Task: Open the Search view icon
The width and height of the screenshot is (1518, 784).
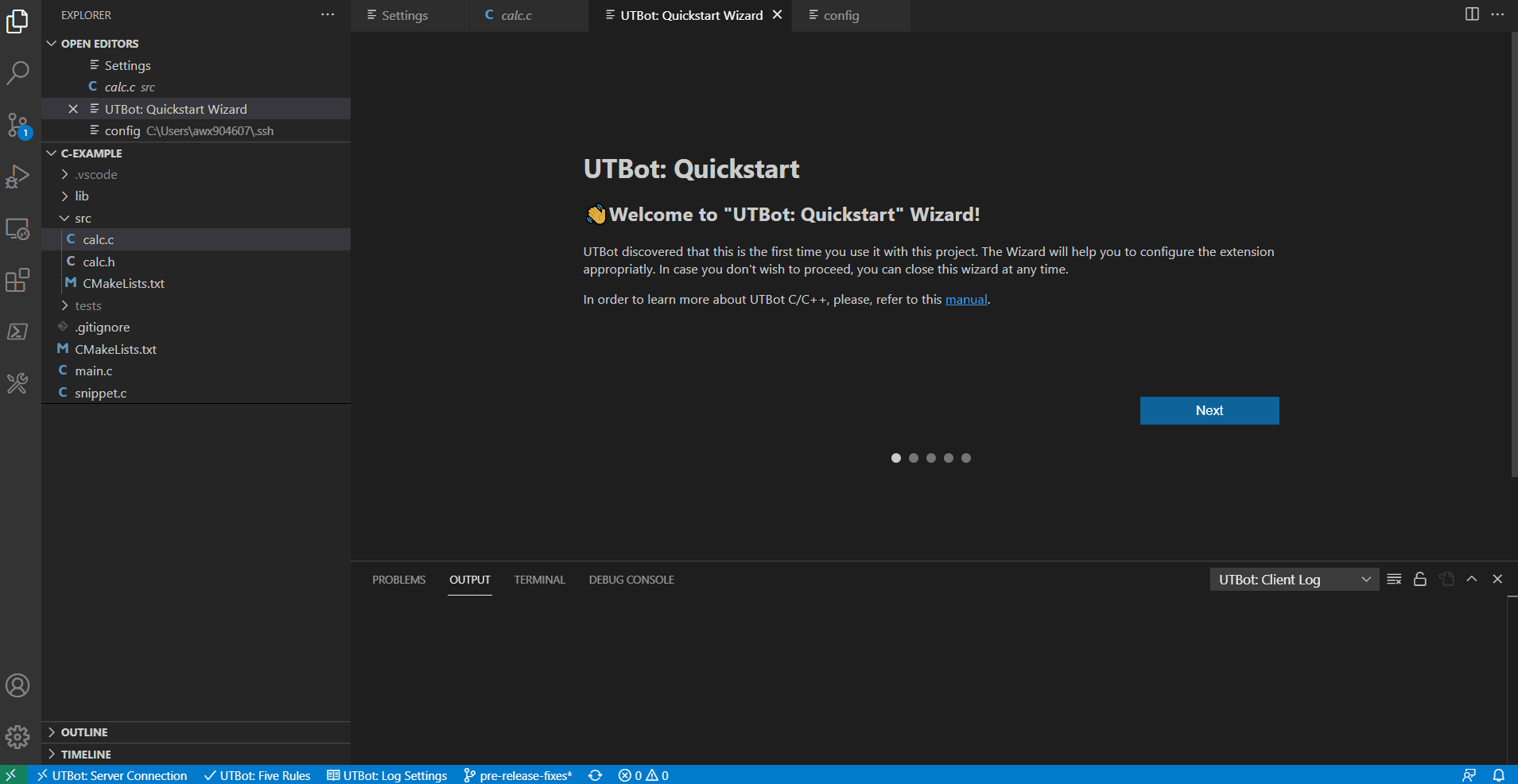Action: coord(17,72)
